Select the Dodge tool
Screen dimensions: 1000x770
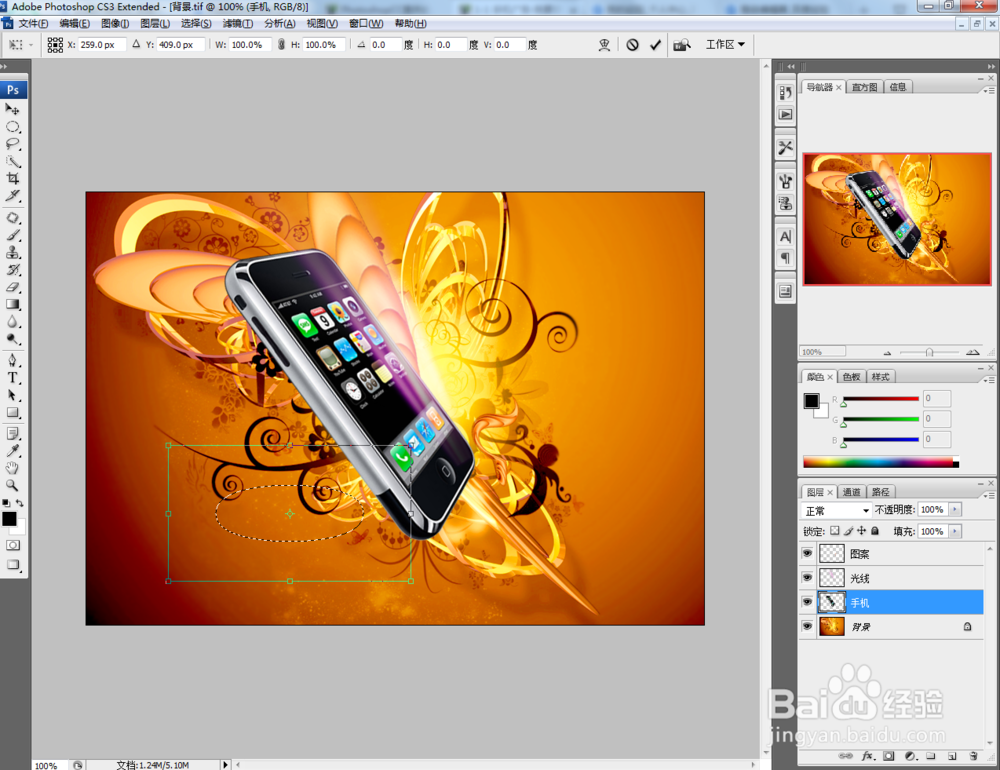pyautogui.click(x=12, y=339)
